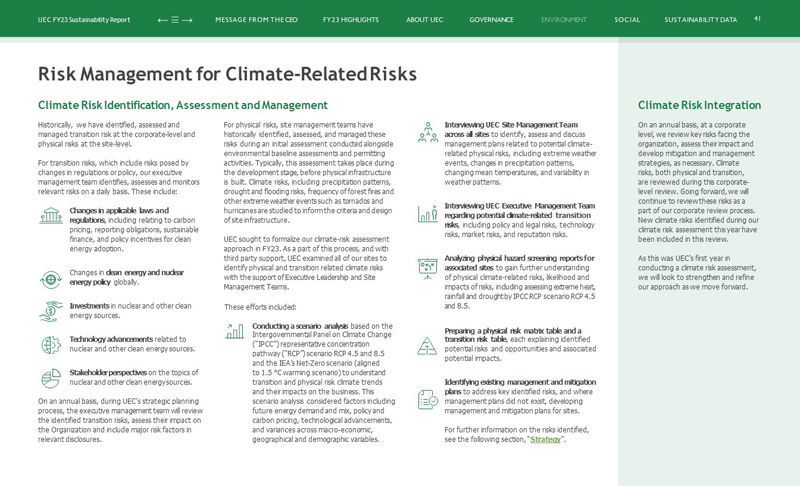The width and height of the screenshot is (800, 486).
Task: Click the investments money-in-hand icon
Action: click(51, 311)
